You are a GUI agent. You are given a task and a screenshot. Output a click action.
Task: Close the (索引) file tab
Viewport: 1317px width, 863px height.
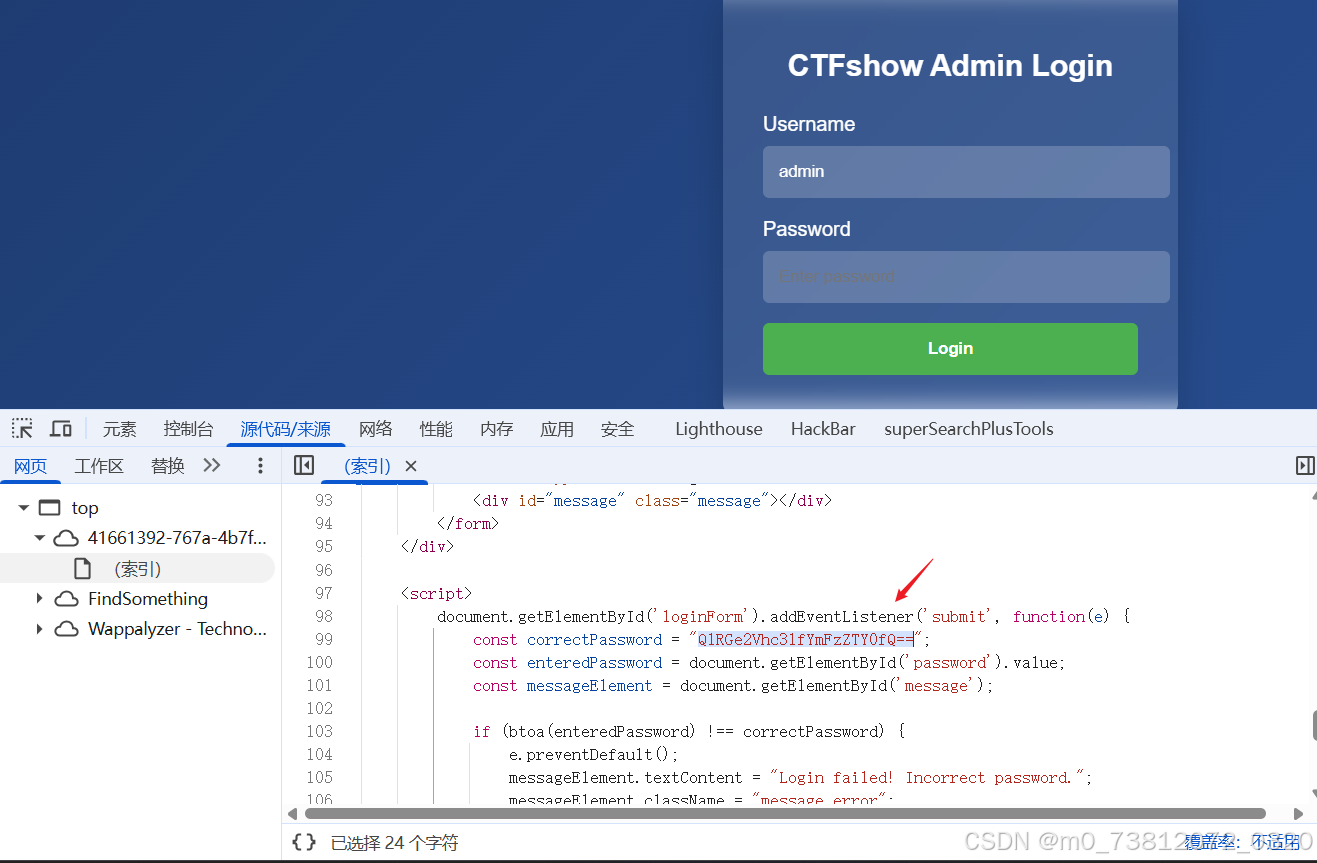(x=410, y=466)
